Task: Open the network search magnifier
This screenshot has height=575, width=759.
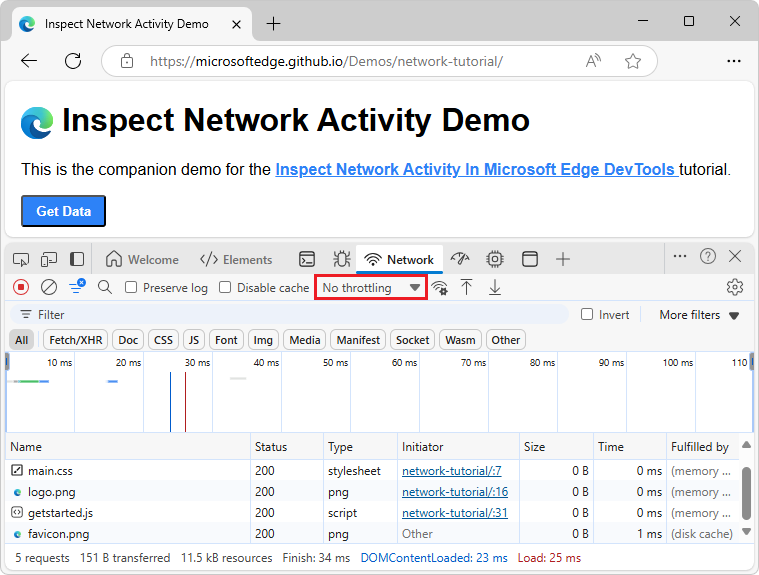Action: (105, 288)
